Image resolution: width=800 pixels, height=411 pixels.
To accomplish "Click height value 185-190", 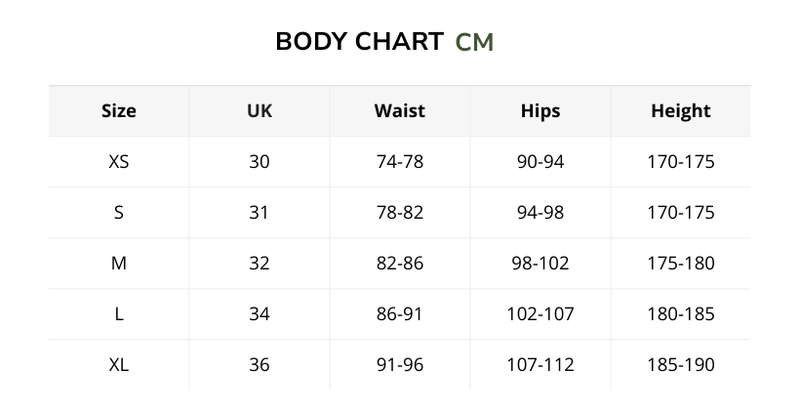I will pyautogui.click(x=680, y=366).
